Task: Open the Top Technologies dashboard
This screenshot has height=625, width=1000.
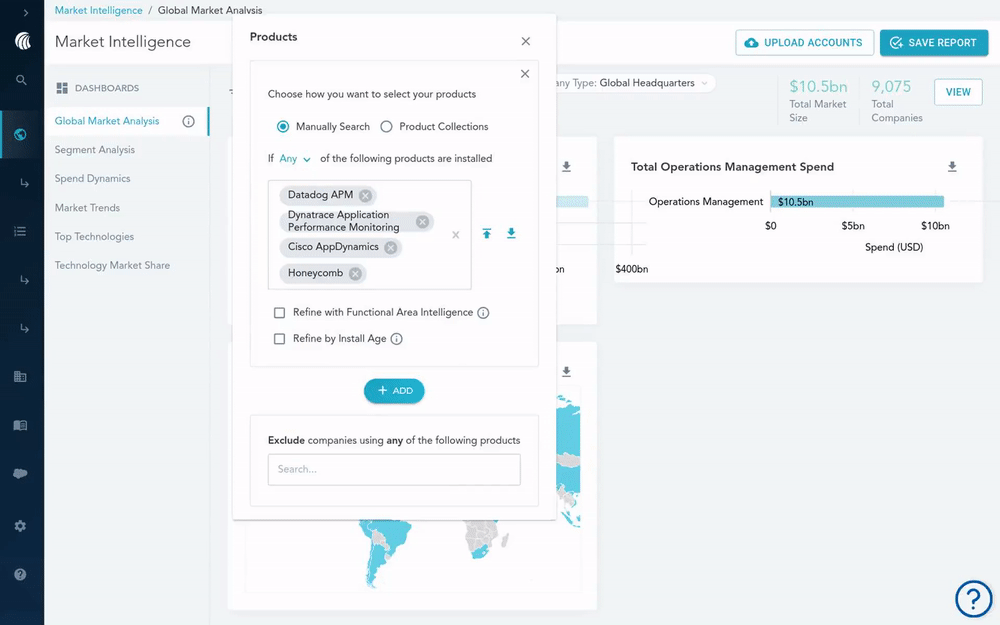Action: coord(94,237)
